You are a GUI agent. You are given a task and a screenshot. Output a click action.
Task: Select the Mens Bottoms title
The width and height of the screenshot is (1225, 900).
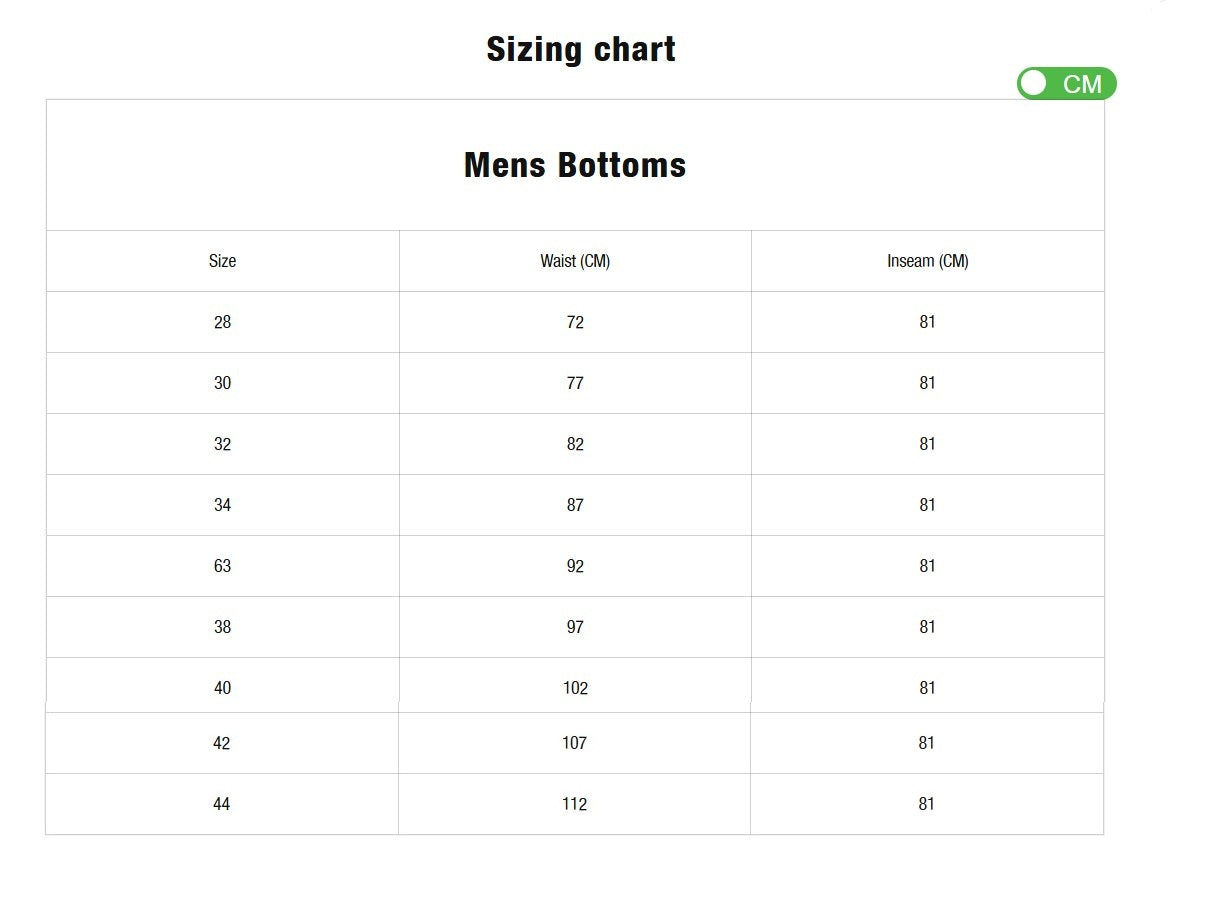[574, 165]
